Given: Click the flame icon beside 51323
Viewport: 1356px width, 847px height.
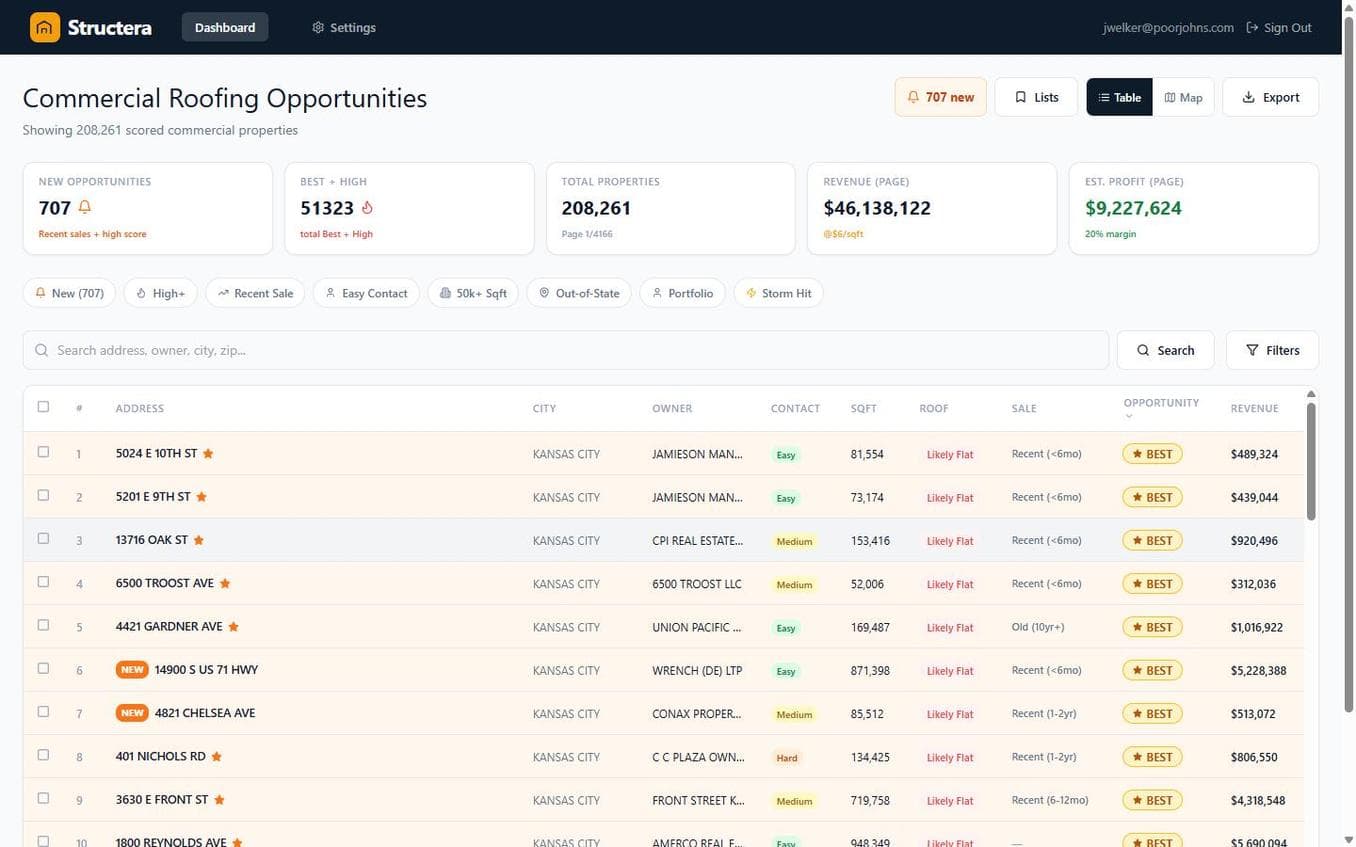Looking at the screenshot, I should click(x=366, y=207).
